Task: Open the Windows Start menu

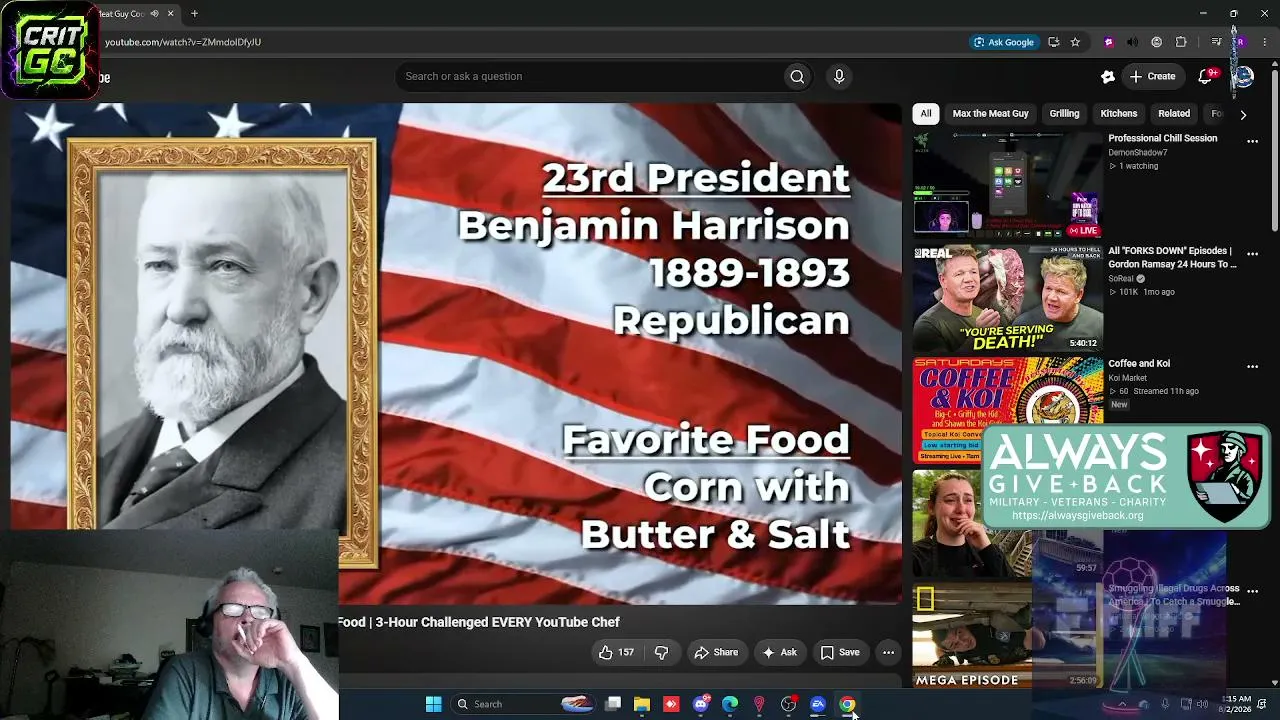Action: click(x=433, y=704)
